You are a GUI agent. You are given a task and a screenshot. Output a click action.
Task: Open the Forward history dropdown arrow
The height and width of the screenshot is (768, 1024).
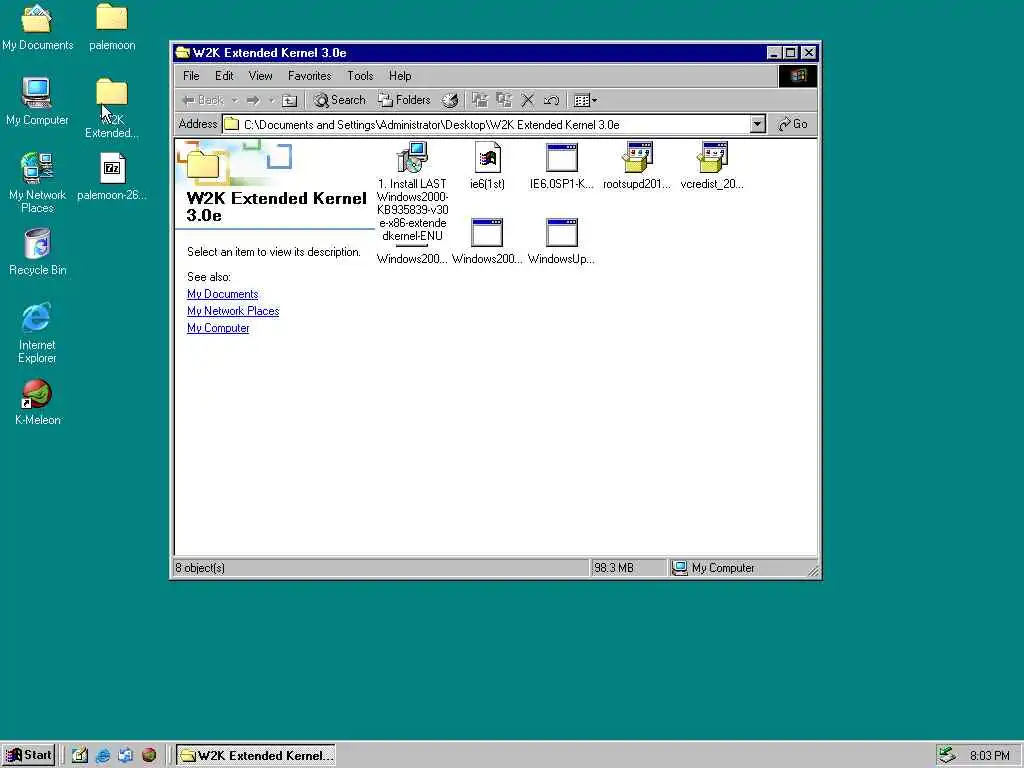(x=271, y=101)
